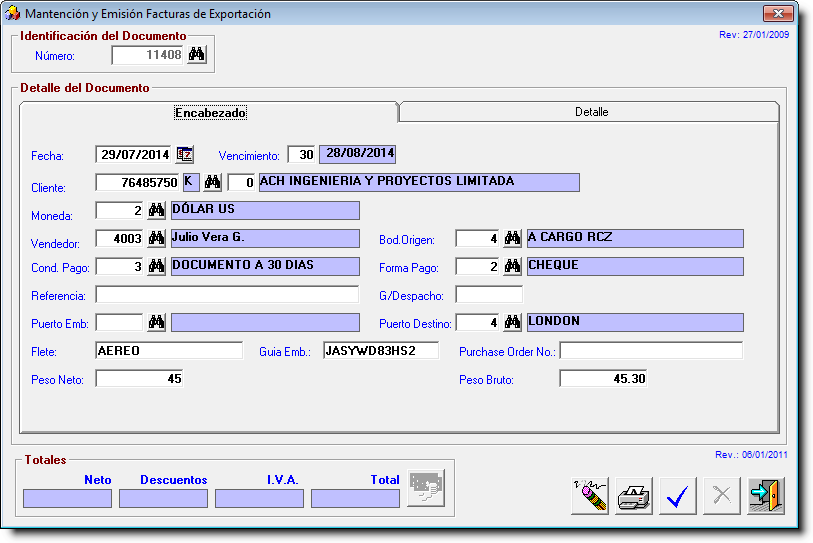Click the empty Referencia field
Image resolution: width=813 pixels, height=543 pixels.
(227, 295)
